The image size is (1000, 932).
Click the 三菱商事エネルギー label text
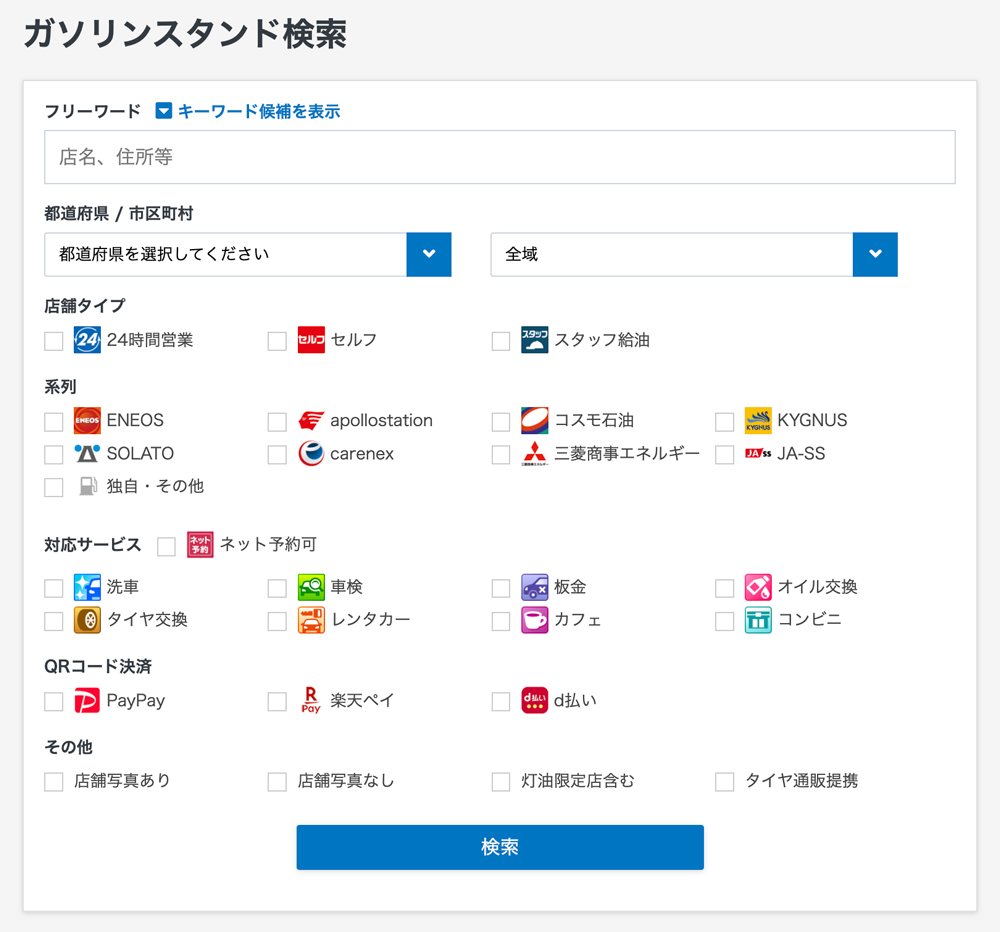pos(627,454)
